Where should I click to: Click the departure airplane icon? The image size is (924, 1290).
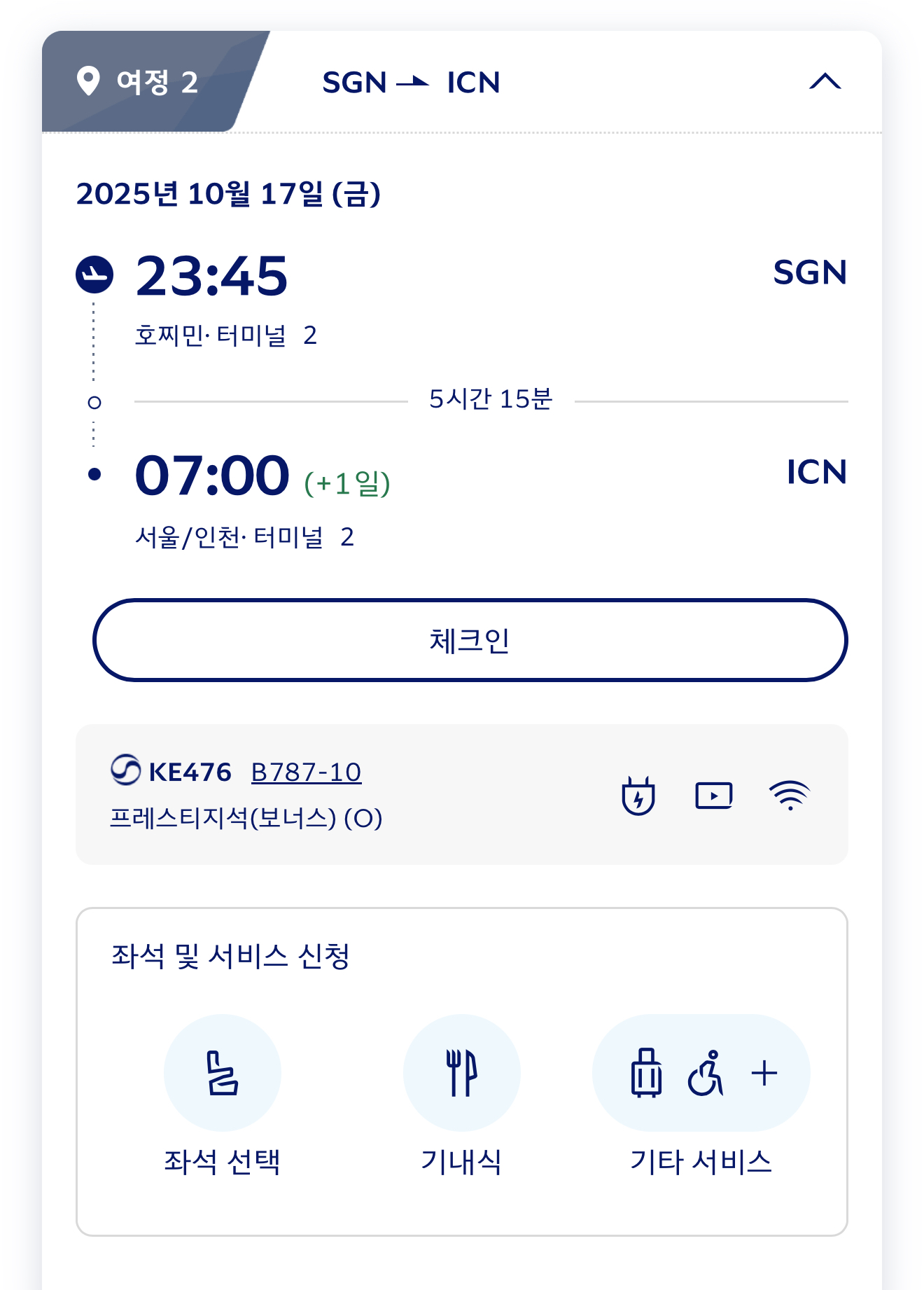pos(94,275)
